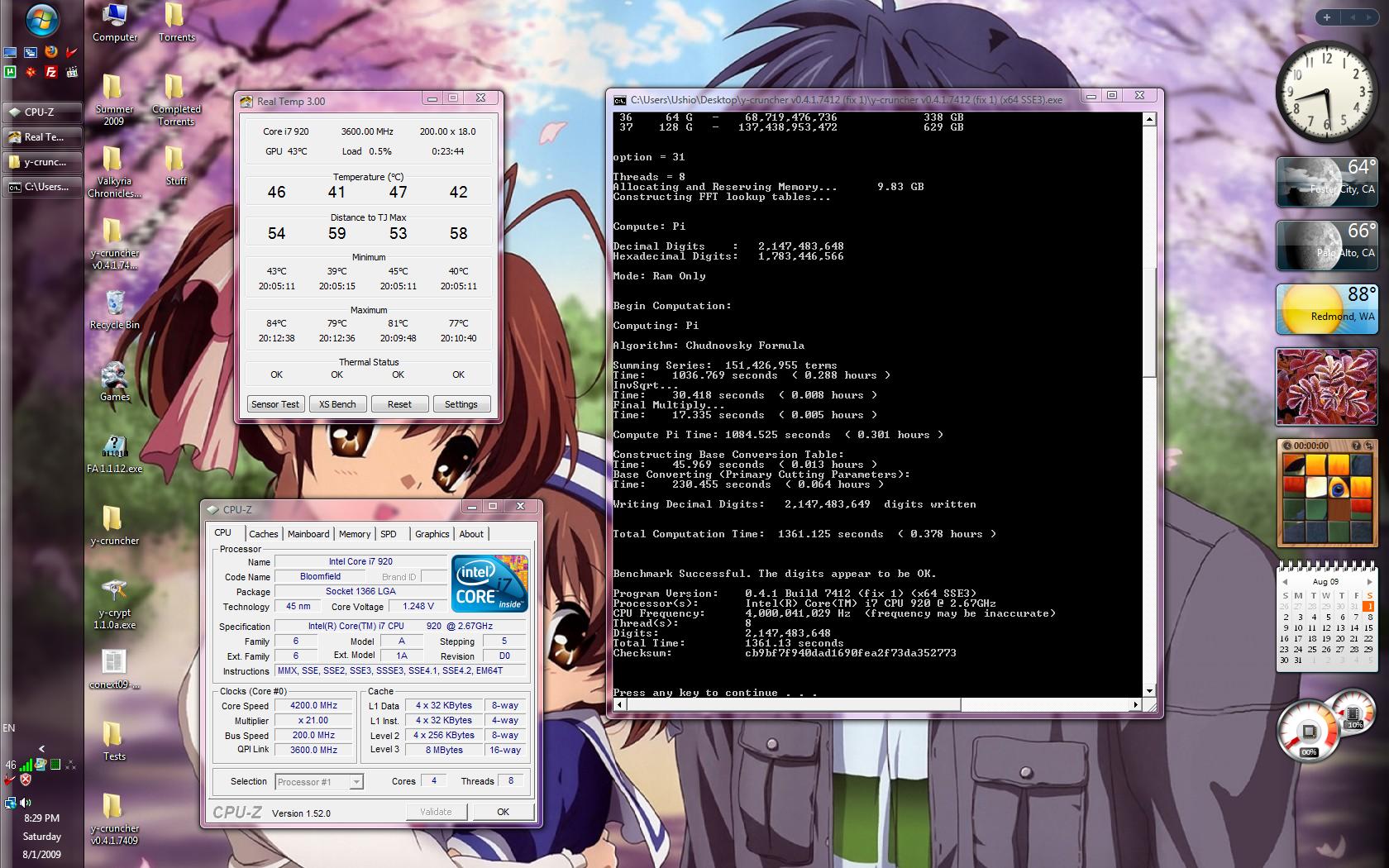Viewport: 1389px width, 868px height.
Task: Go to next month in calendar gadget
Action: (x=1369, y=582)
